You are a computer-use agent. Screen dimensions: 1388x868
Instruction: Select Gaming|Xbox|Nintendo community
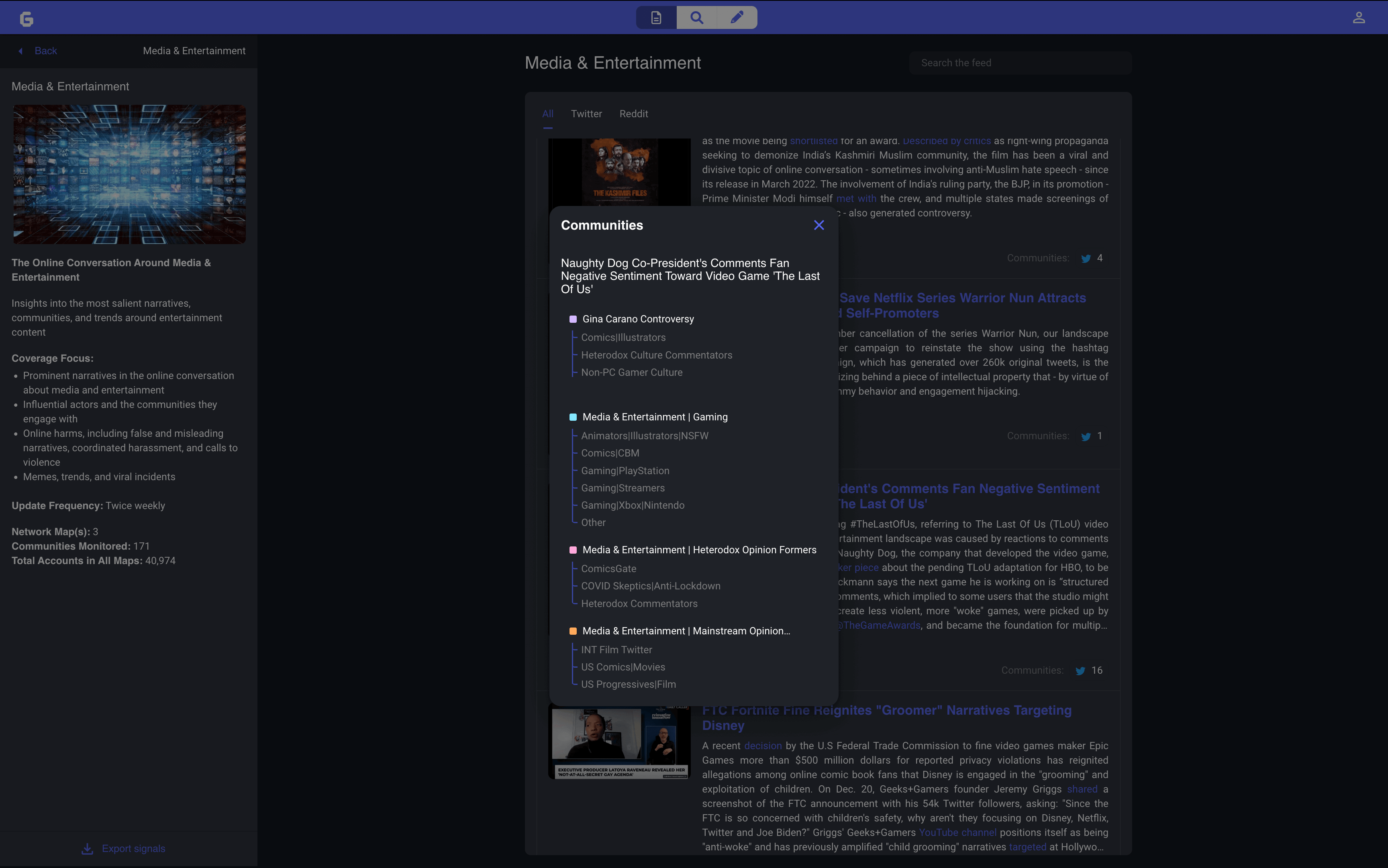632,505
